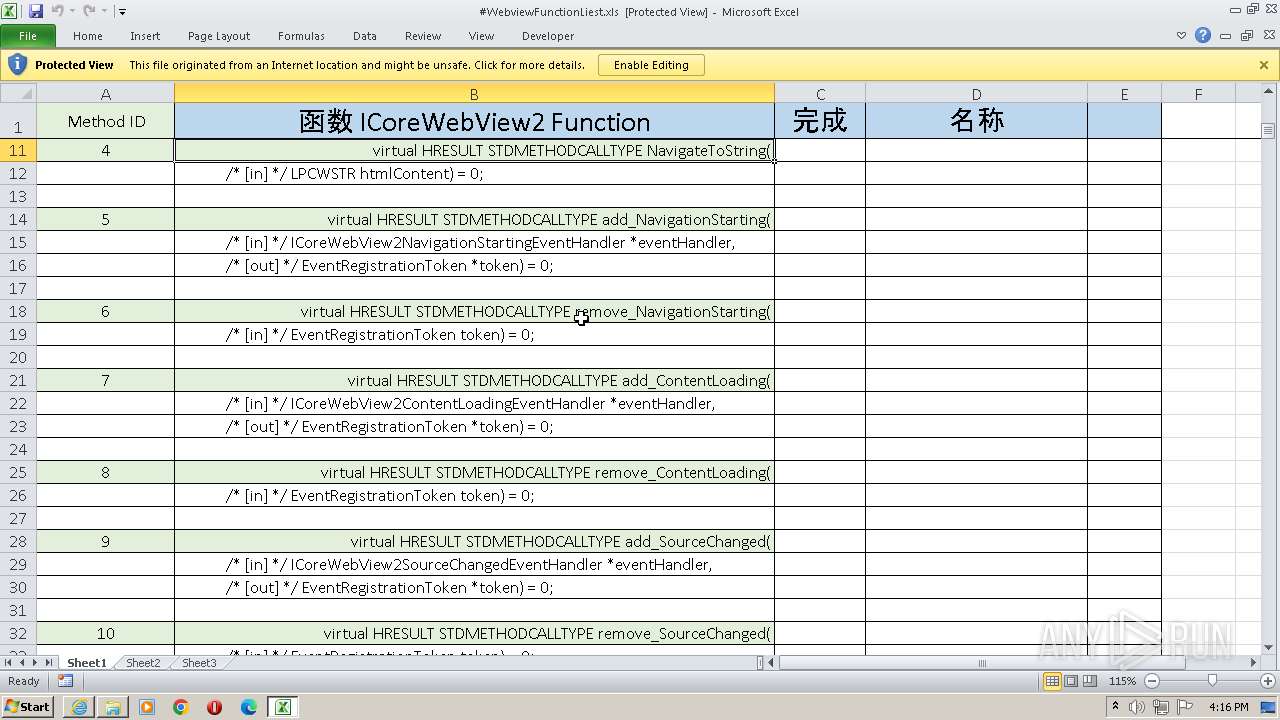The image size is (1280, 720).
Task: Switch to the Data ribbon tab
Action: tap(365, 36)
